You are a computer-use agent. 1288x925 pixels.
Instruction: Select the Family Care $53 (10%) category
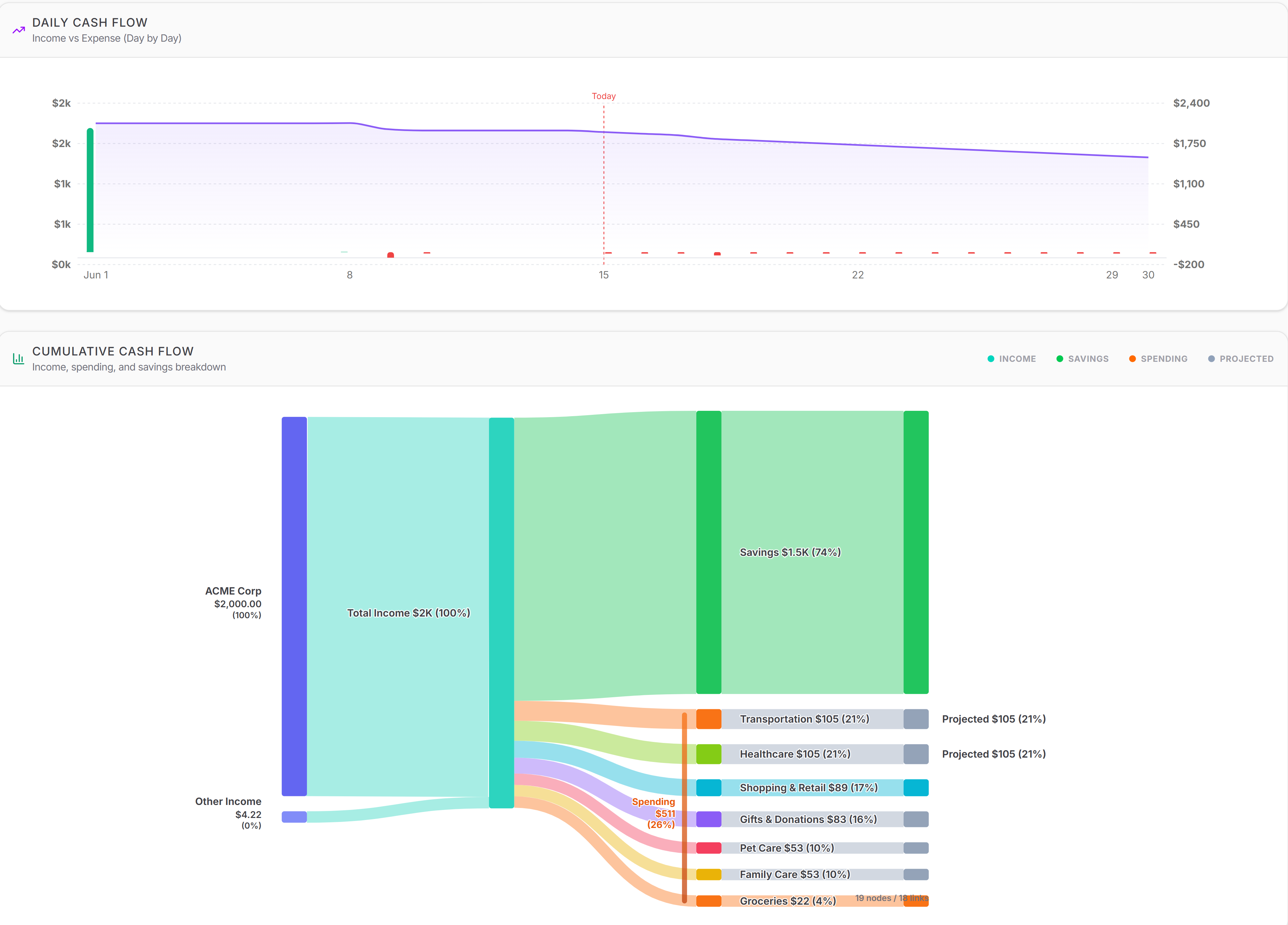point(794,874)
